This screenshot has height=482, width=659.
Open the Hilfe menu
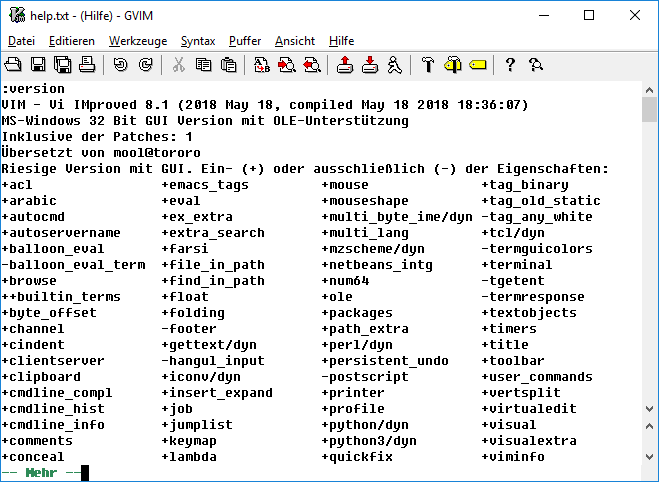click(x=342, y=41)
